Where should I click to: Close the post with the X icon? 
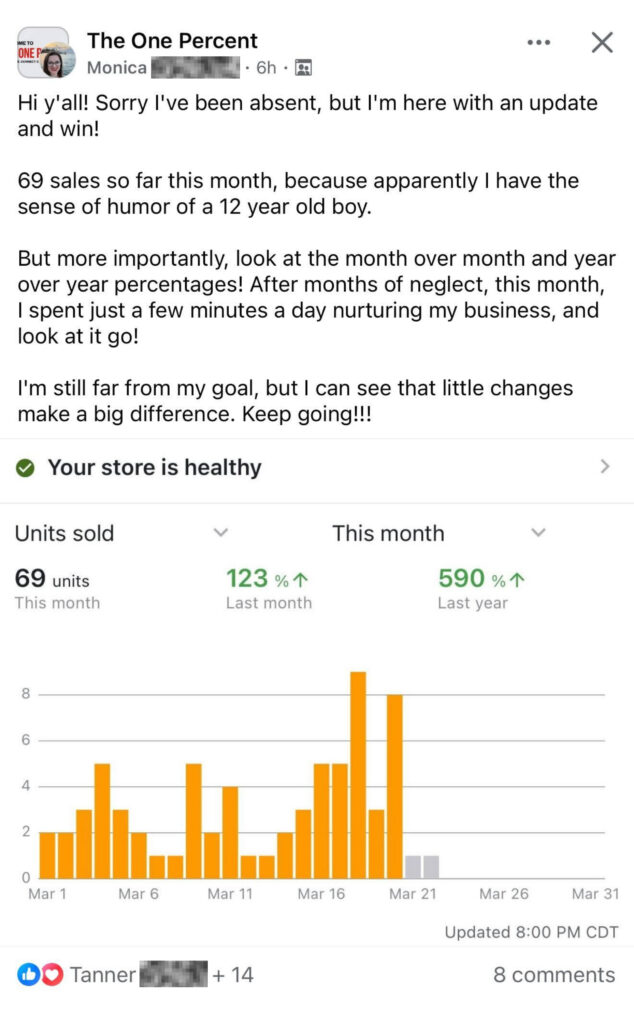[601, 42]
